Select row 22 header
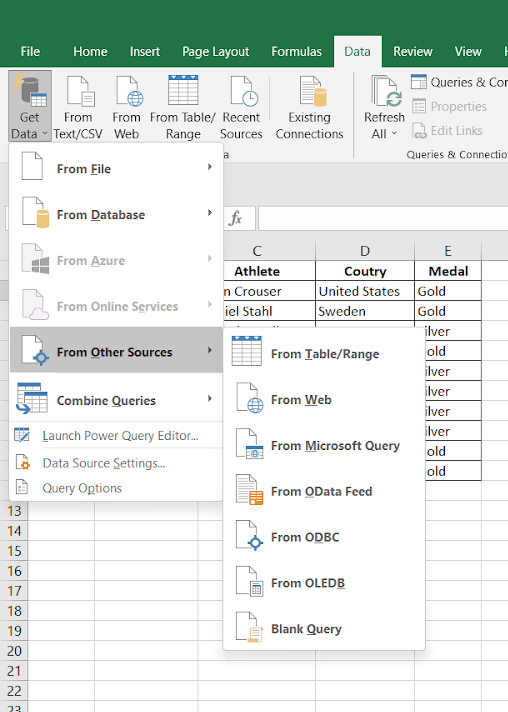Image resolution: width=508 pixels, height=712 pixels. [14, 691]
